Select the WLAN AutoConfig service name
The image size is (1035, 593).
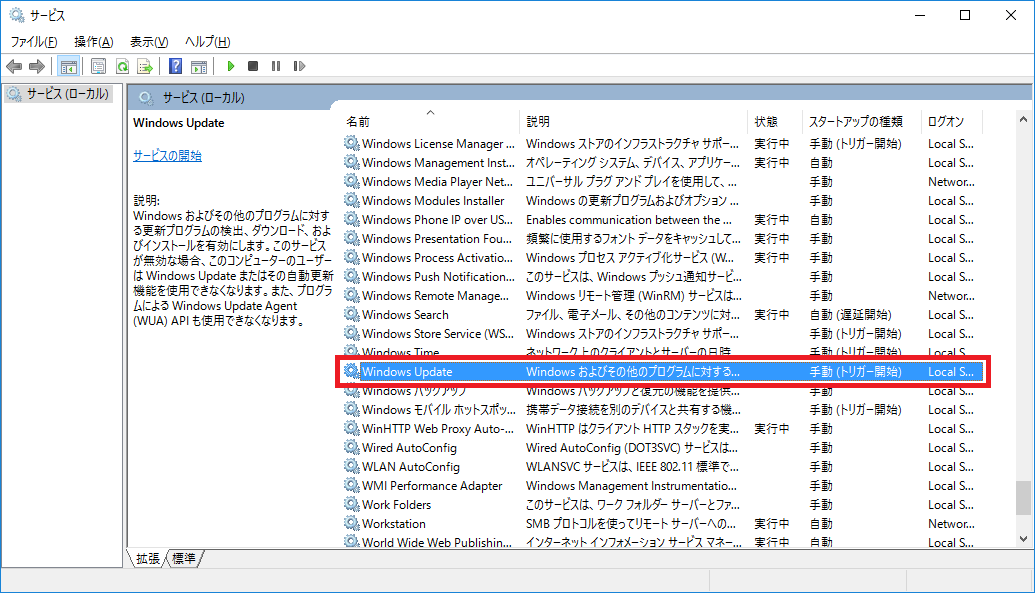click(x=411, y=467)
